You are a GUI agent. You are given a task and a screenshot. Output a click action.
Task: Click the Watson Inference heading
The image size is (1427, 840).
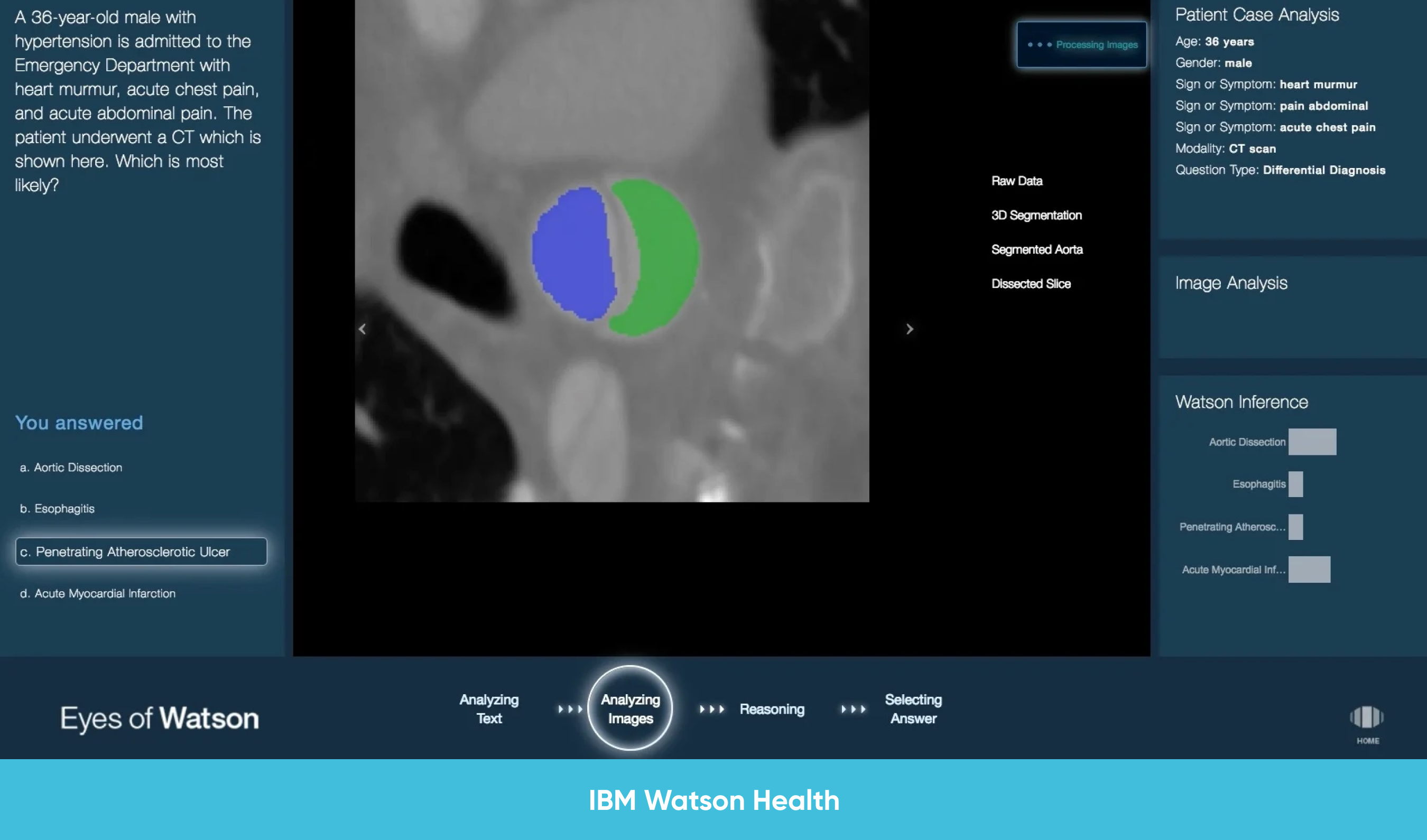point(1241,402)
